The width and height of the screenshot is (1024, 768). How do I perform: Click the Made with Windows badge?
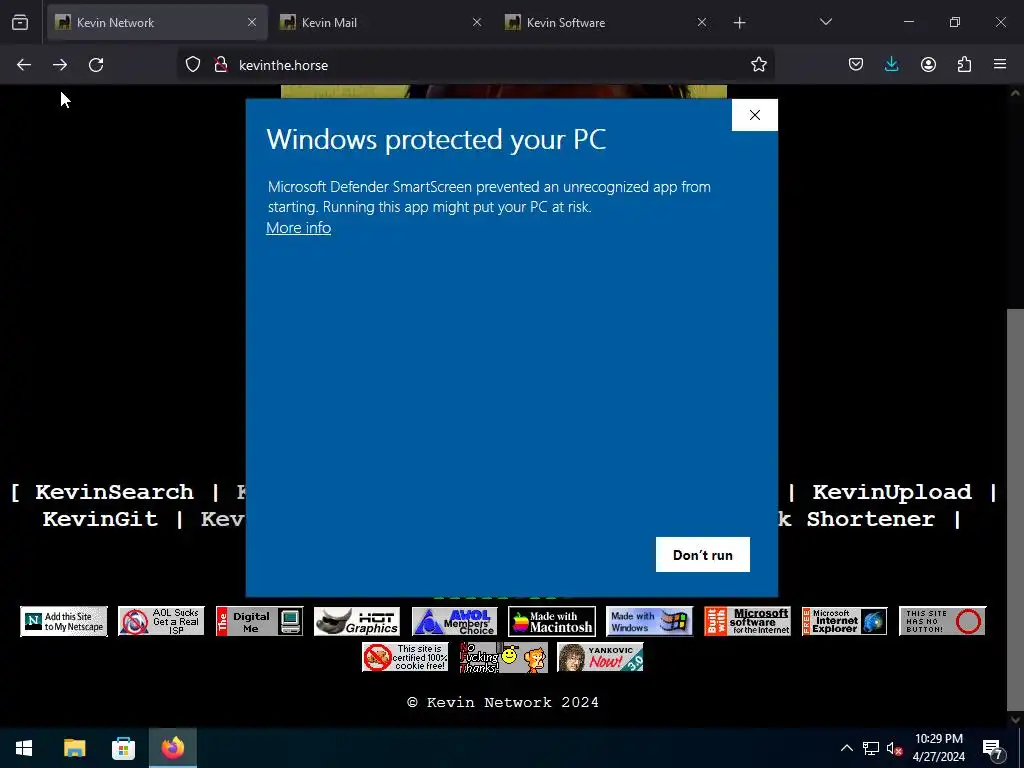coord(650,621)
